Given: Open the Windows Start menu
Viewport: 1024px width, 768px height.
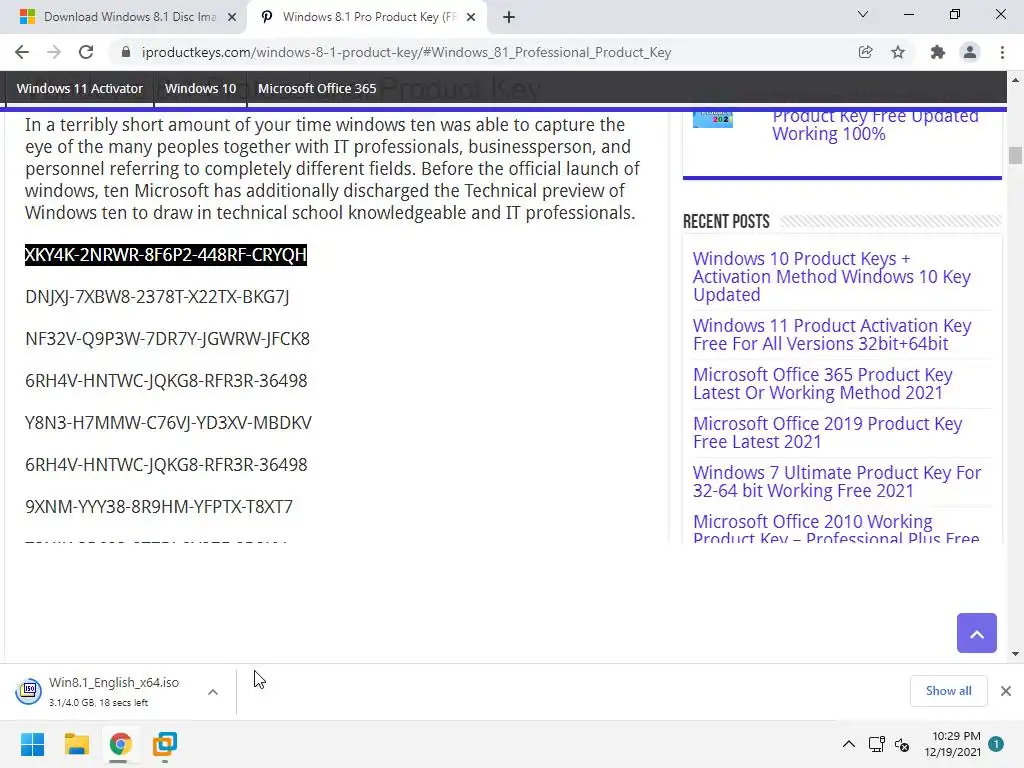Looking at the screenshot, I should click(x=32, y=744).
